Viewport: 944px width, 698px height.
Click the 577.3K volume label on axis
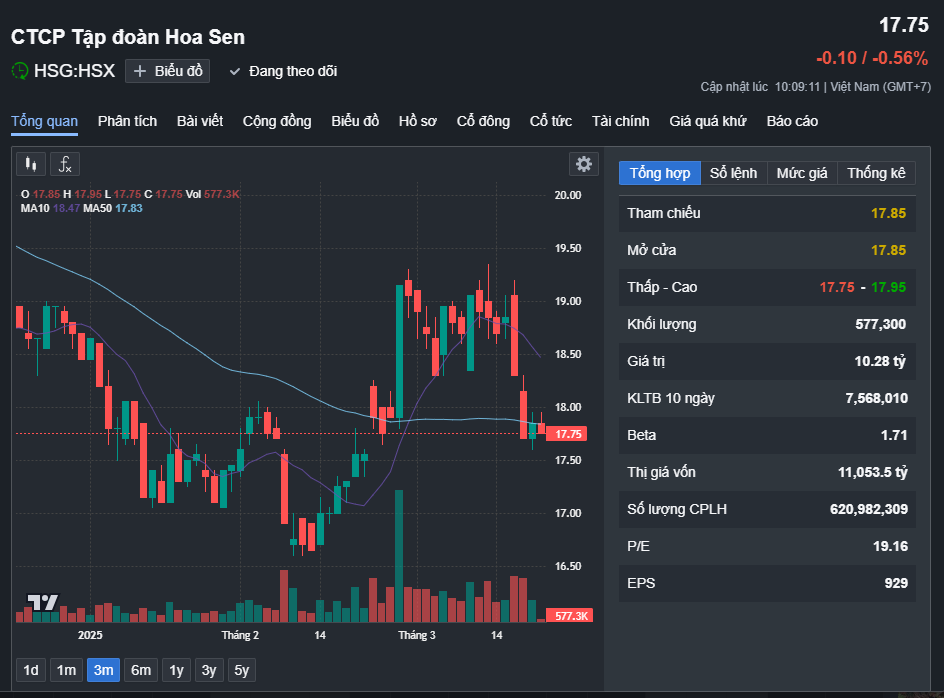[570, 615]
